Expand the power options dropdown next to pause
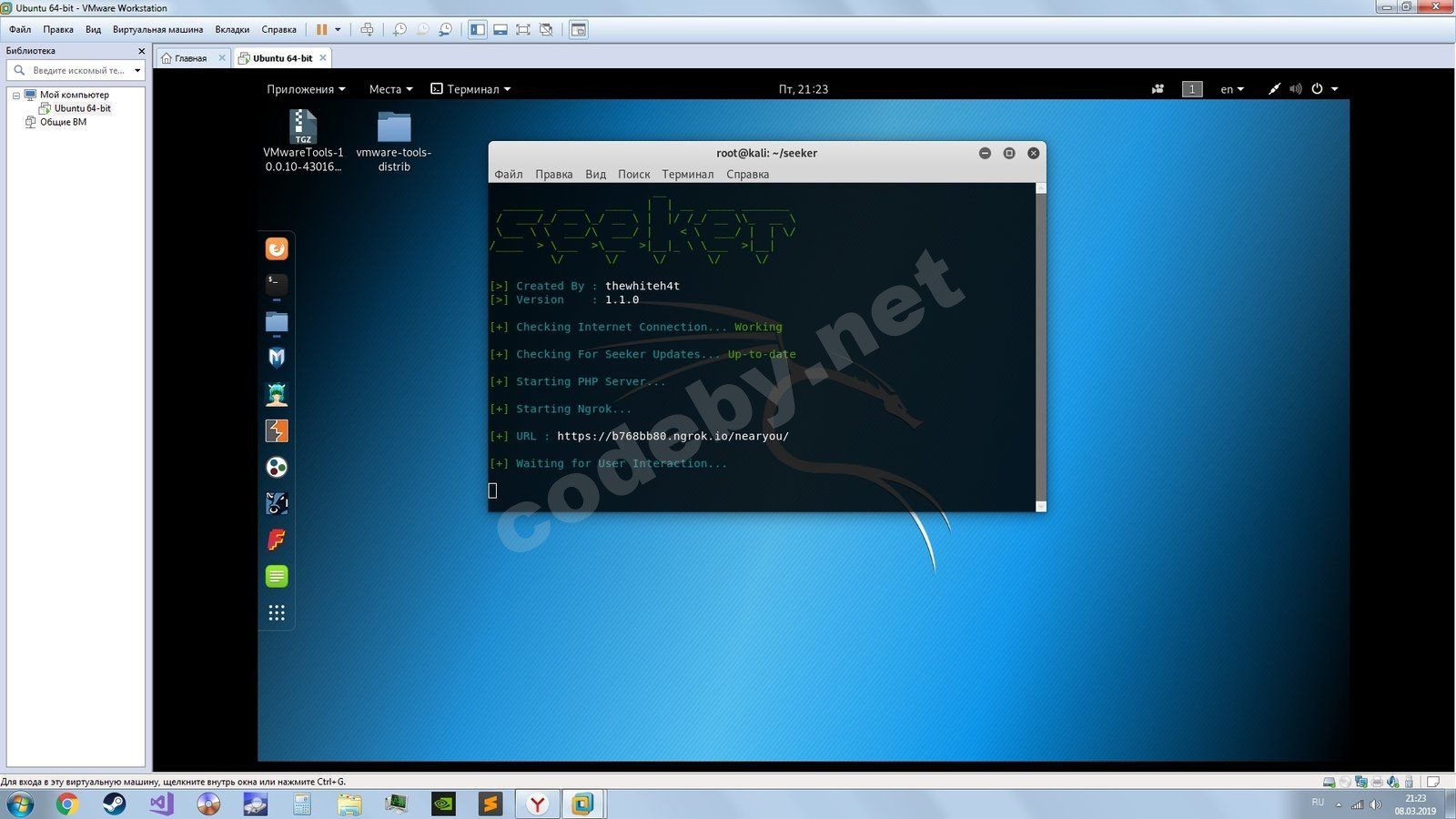1456x819 pixels. (338, 29)
